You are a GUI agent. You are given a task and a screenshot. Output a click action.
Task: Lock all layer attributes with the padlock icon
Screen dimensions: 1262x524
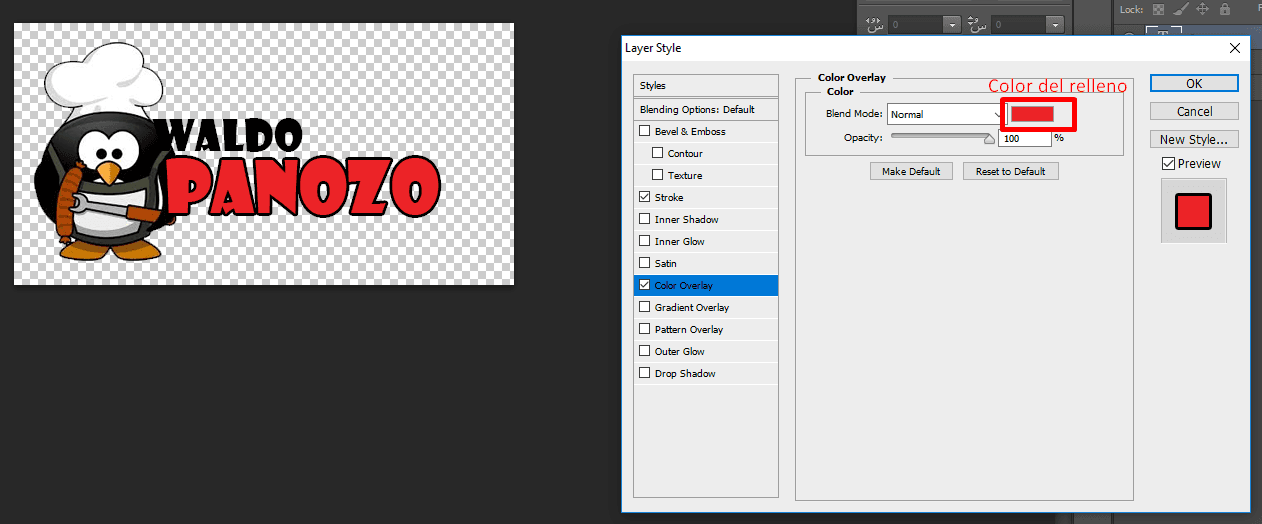[1225, 9]
